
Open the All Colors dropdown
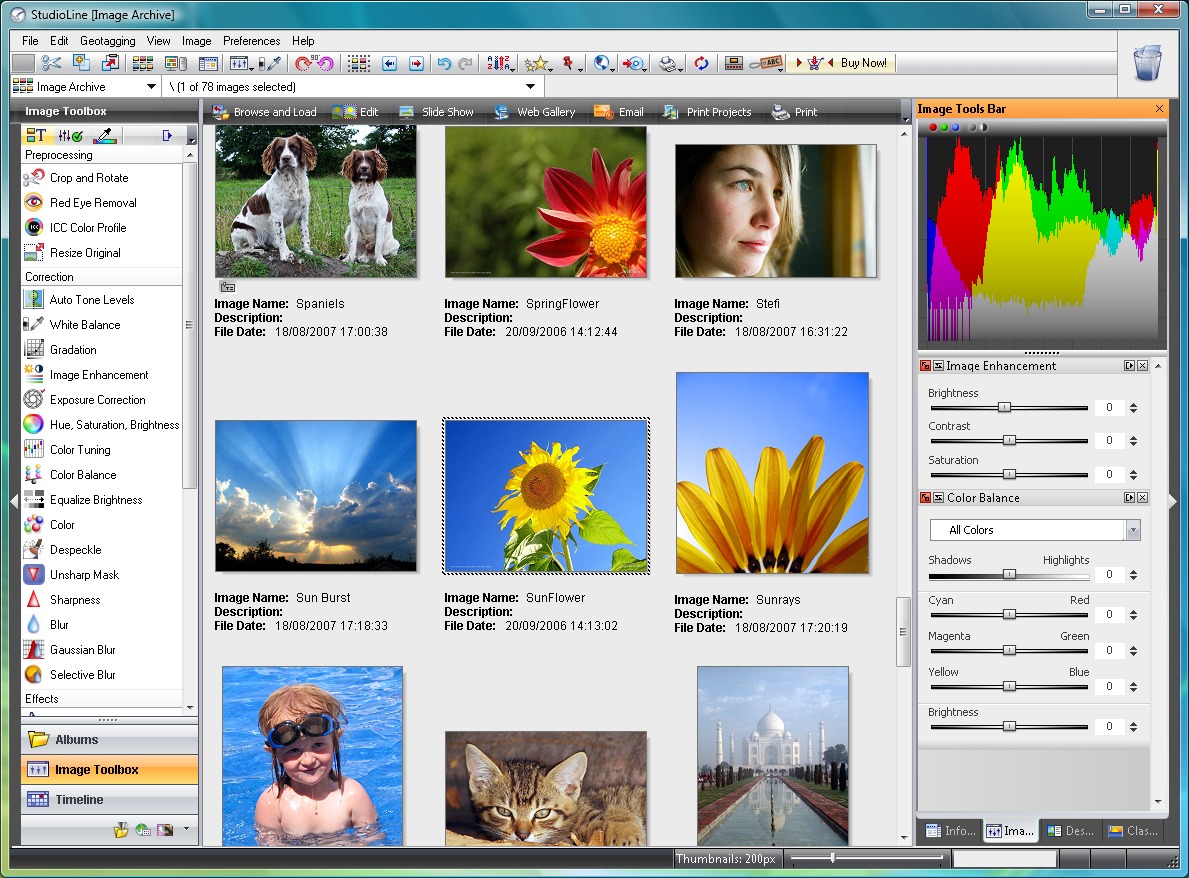tap(1133, 530)
